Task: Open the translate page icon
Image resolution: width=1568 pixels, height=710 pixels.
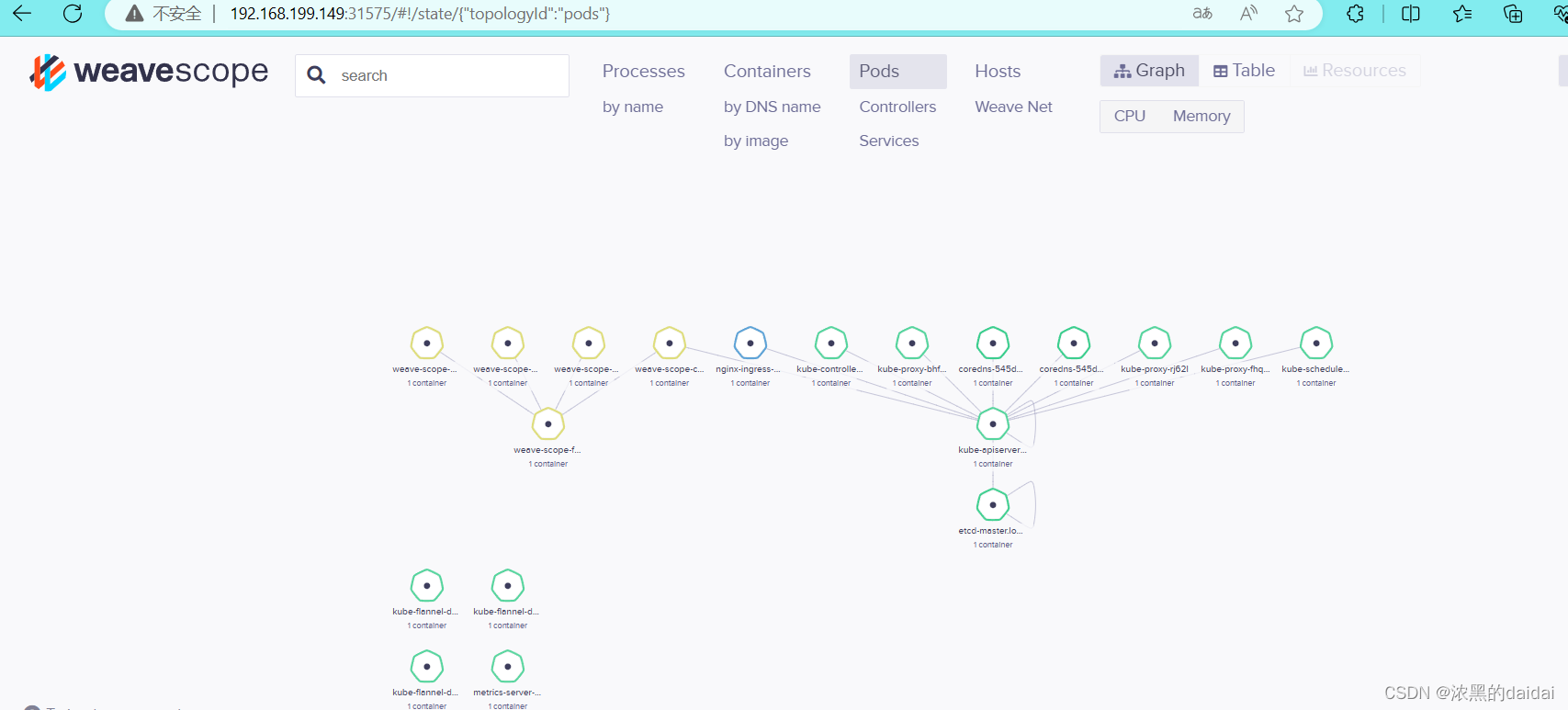Action: coord(1202,14)
